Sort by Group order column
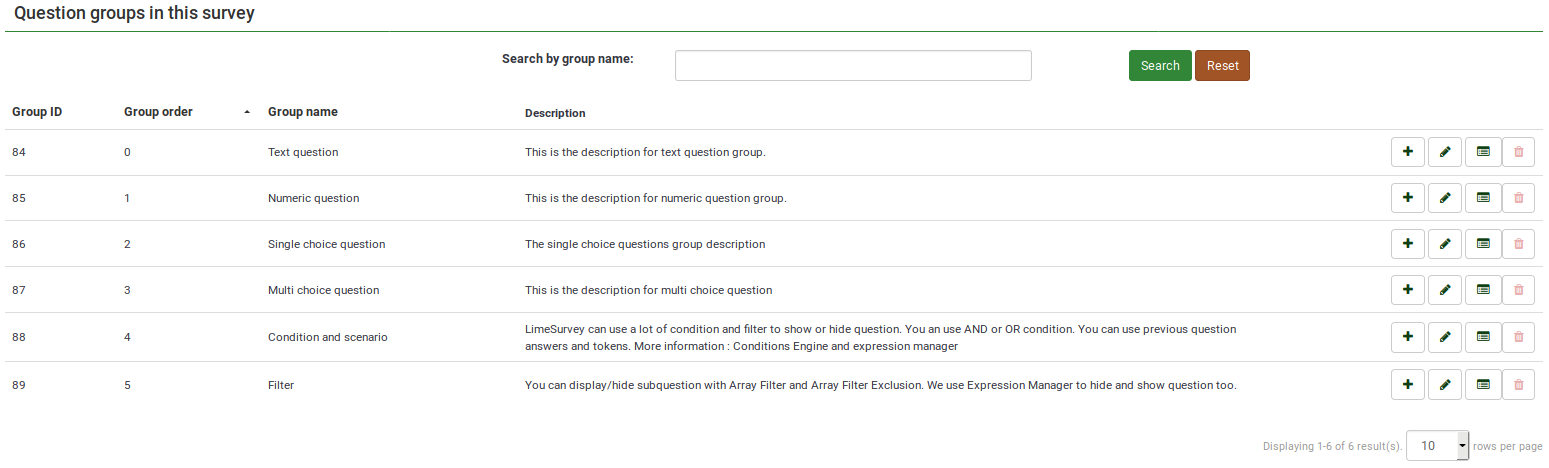Viewport: 1549px width, 468px height. pos(158,112)
